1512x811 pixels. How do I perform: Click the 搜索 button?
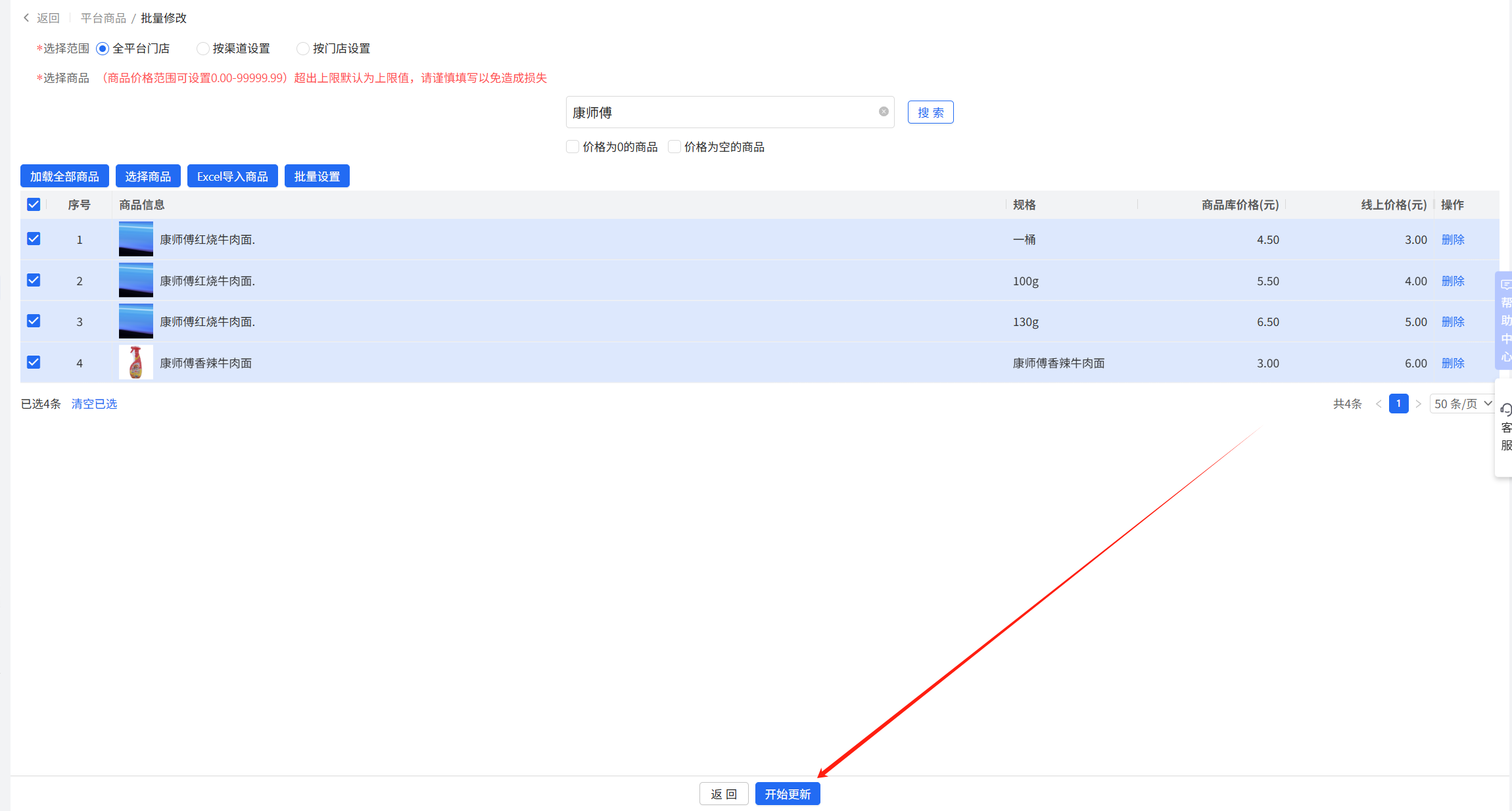click(x=930, y=112)
